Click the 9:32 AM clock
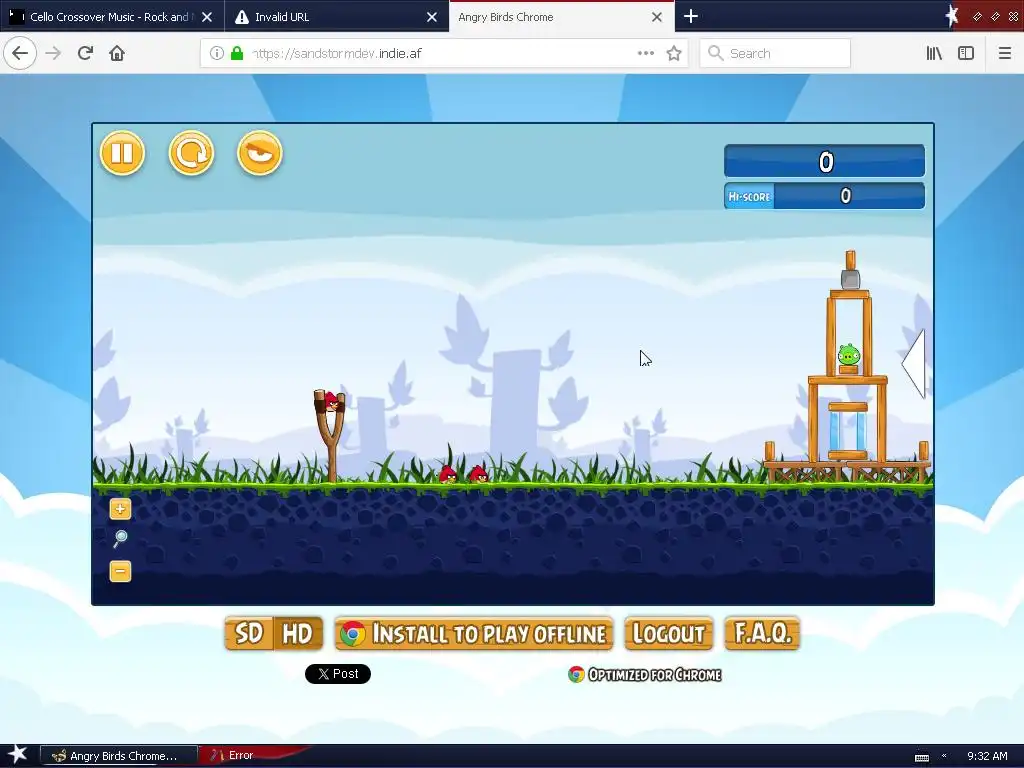1024x768 pixels. pyautogui.click(x=987, y=756)
